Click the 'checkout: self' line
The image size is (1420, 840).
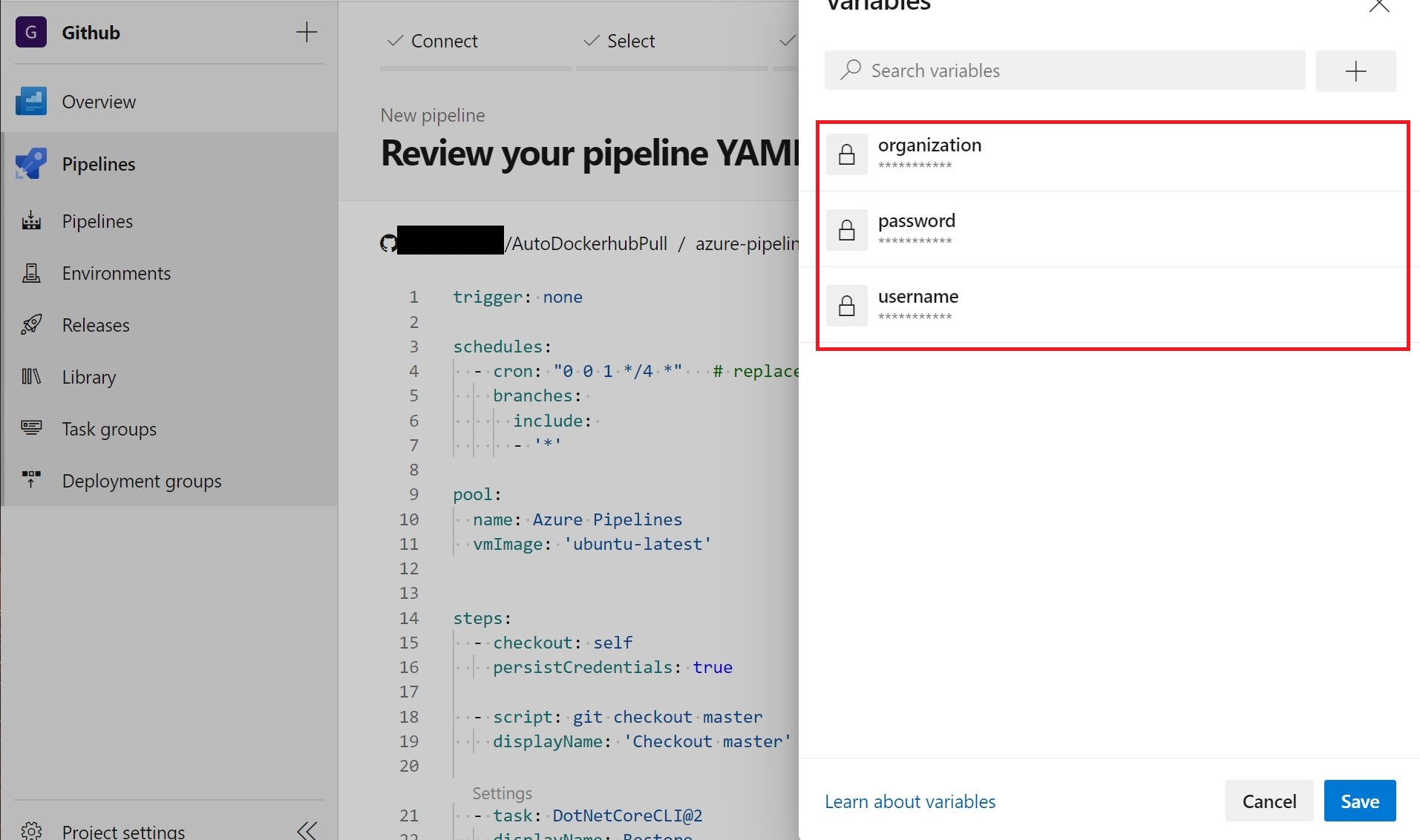pos(554,643)
